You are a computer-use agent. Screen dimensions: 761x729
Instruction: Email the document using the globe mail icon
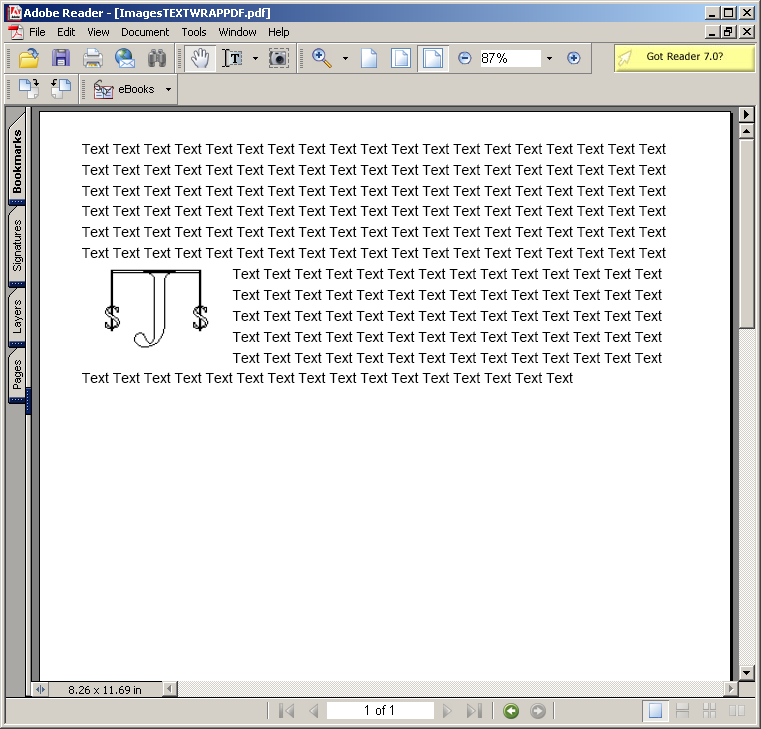coord(125,59)
